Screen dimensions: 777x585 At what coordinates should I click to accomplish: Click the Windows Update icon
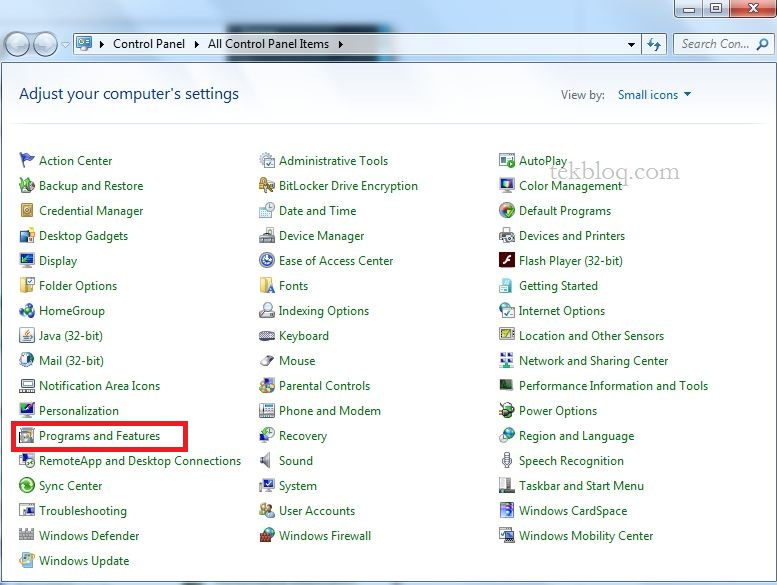pyautogui.click(x=26, y=560)
